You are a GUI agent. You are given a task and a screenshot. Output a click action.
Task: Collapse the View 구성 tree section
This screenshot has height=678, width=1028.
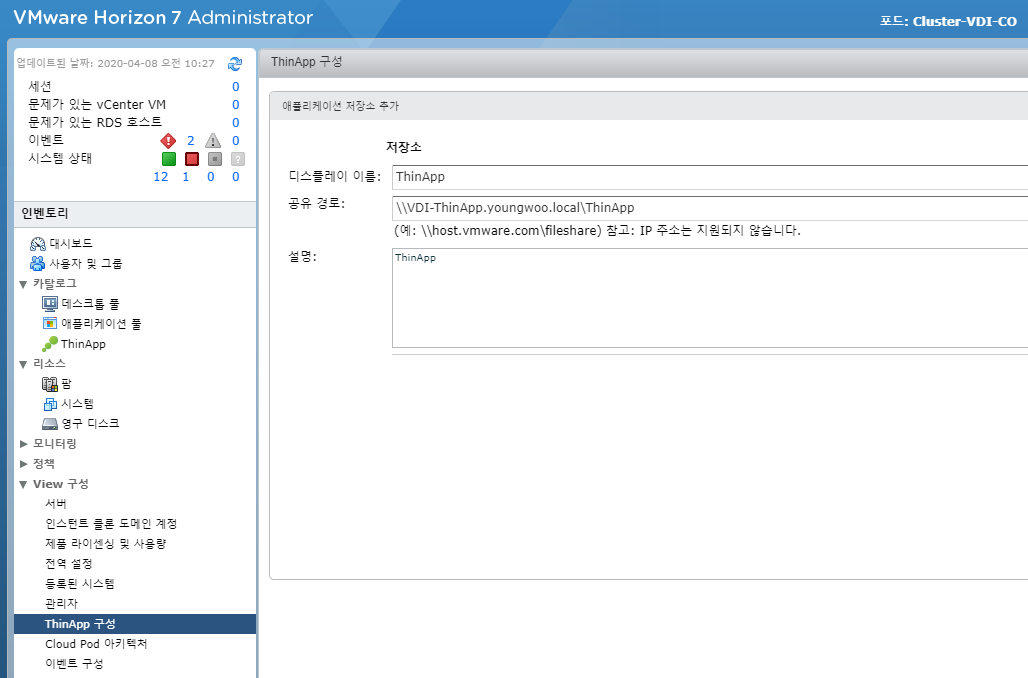[23, 485]
